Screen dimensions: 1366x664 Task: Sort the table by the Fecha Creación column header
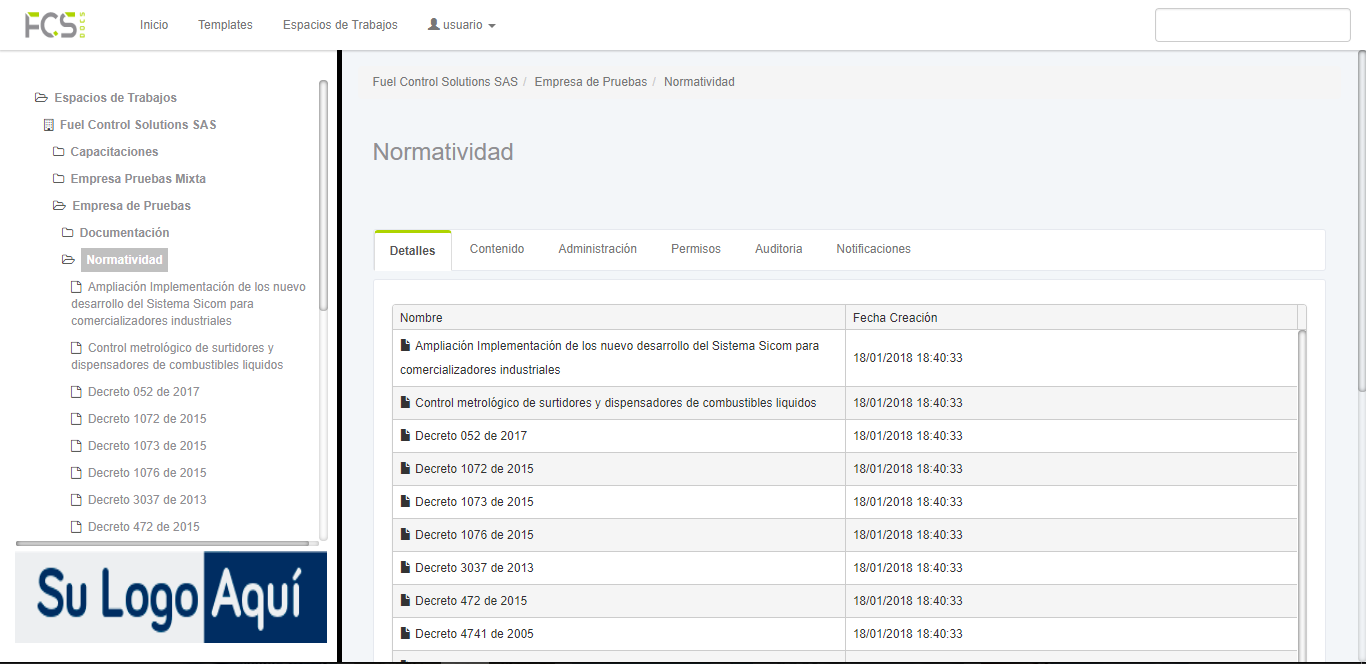click(895, 318)
